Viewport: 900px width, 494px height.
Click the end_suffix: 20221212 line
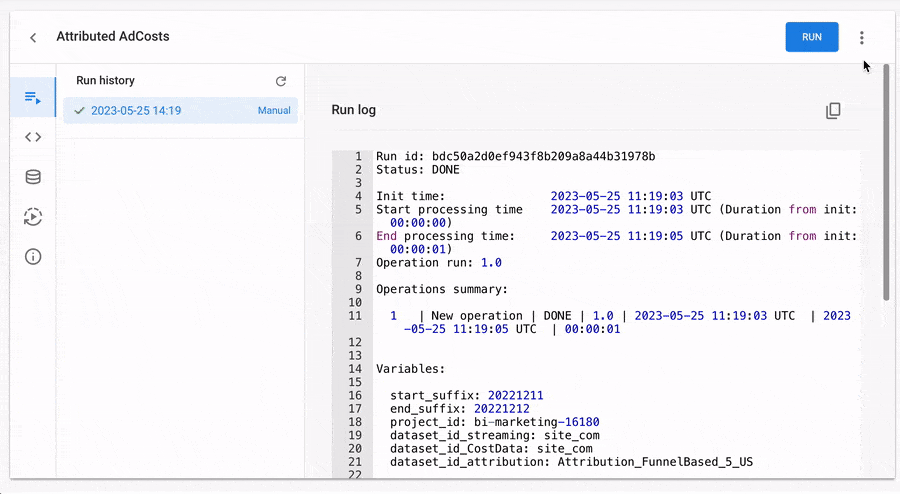(460, 409)
